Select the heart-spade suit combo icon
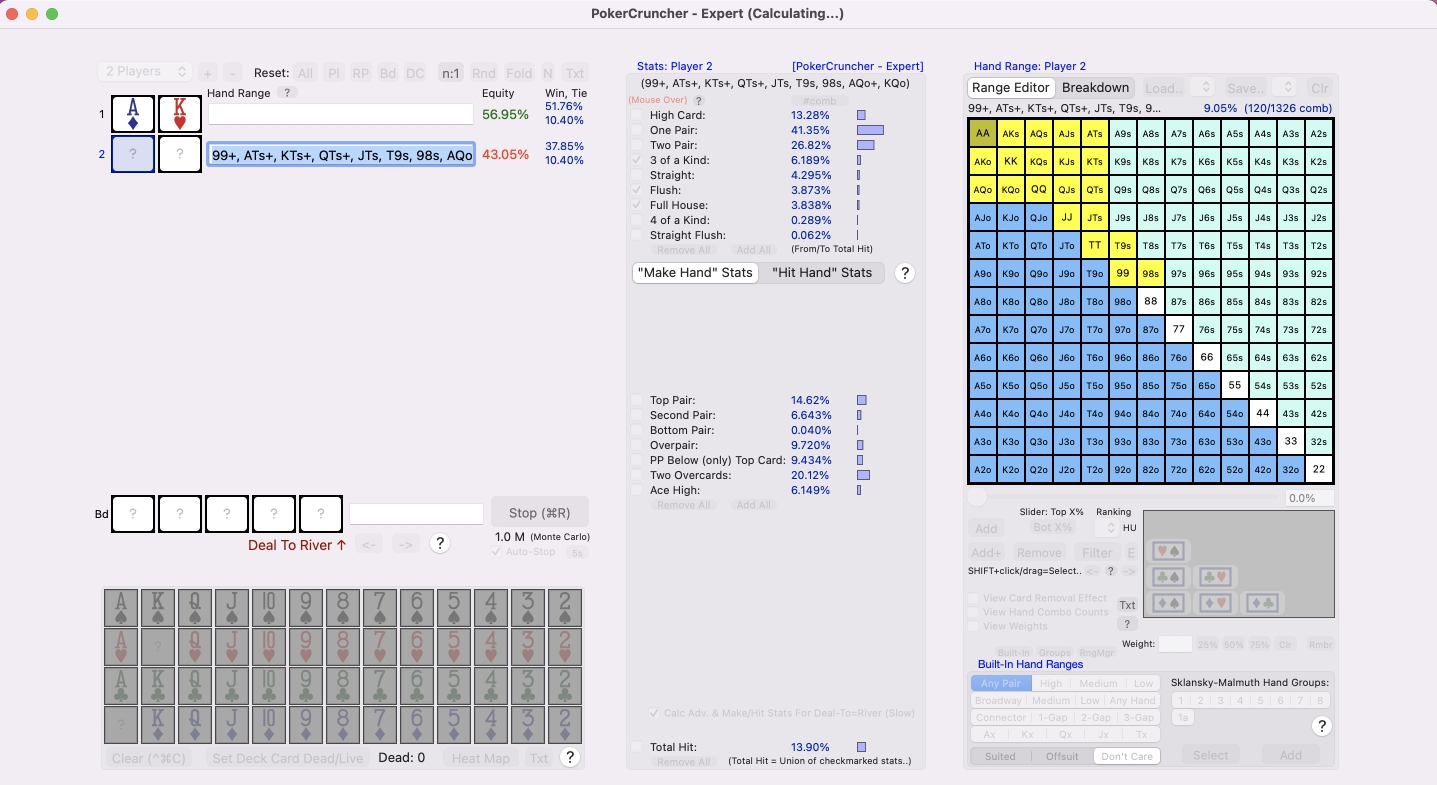Screen dimensions: 1437x785 click(x=1168, y=551)
